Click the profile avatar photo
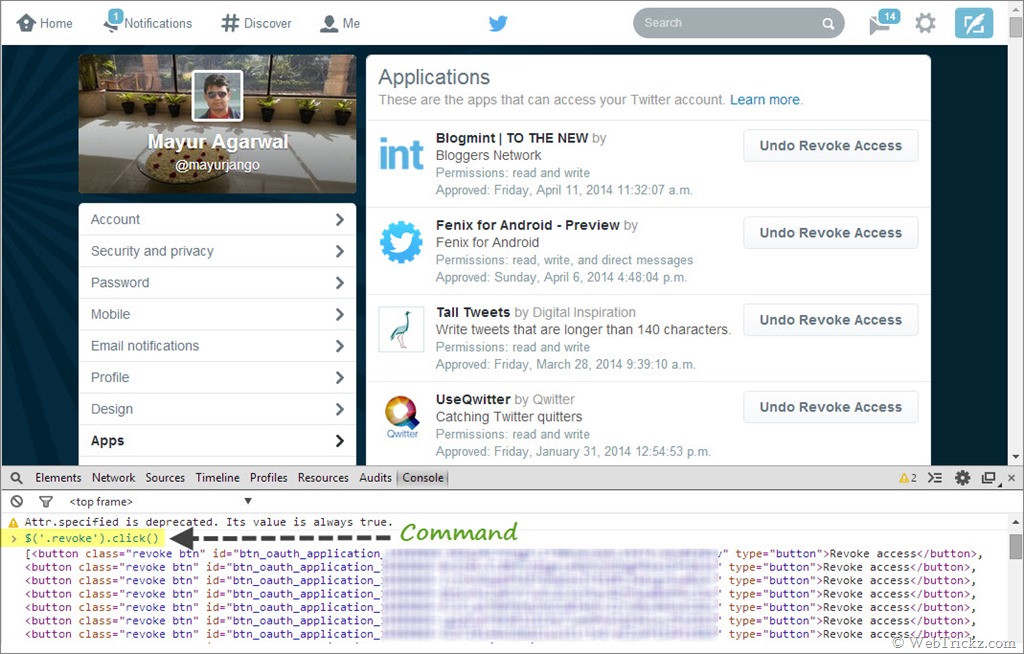 coord(217,95)
